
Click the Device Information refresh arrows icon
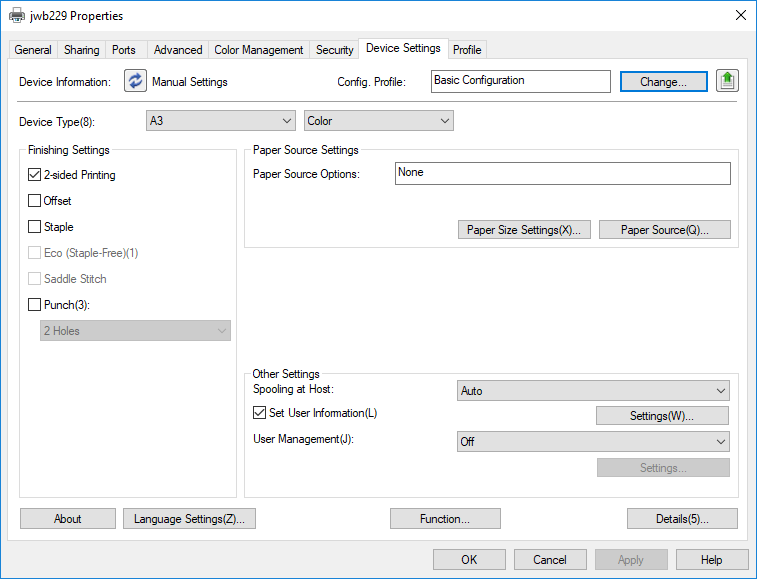(135, 81)
